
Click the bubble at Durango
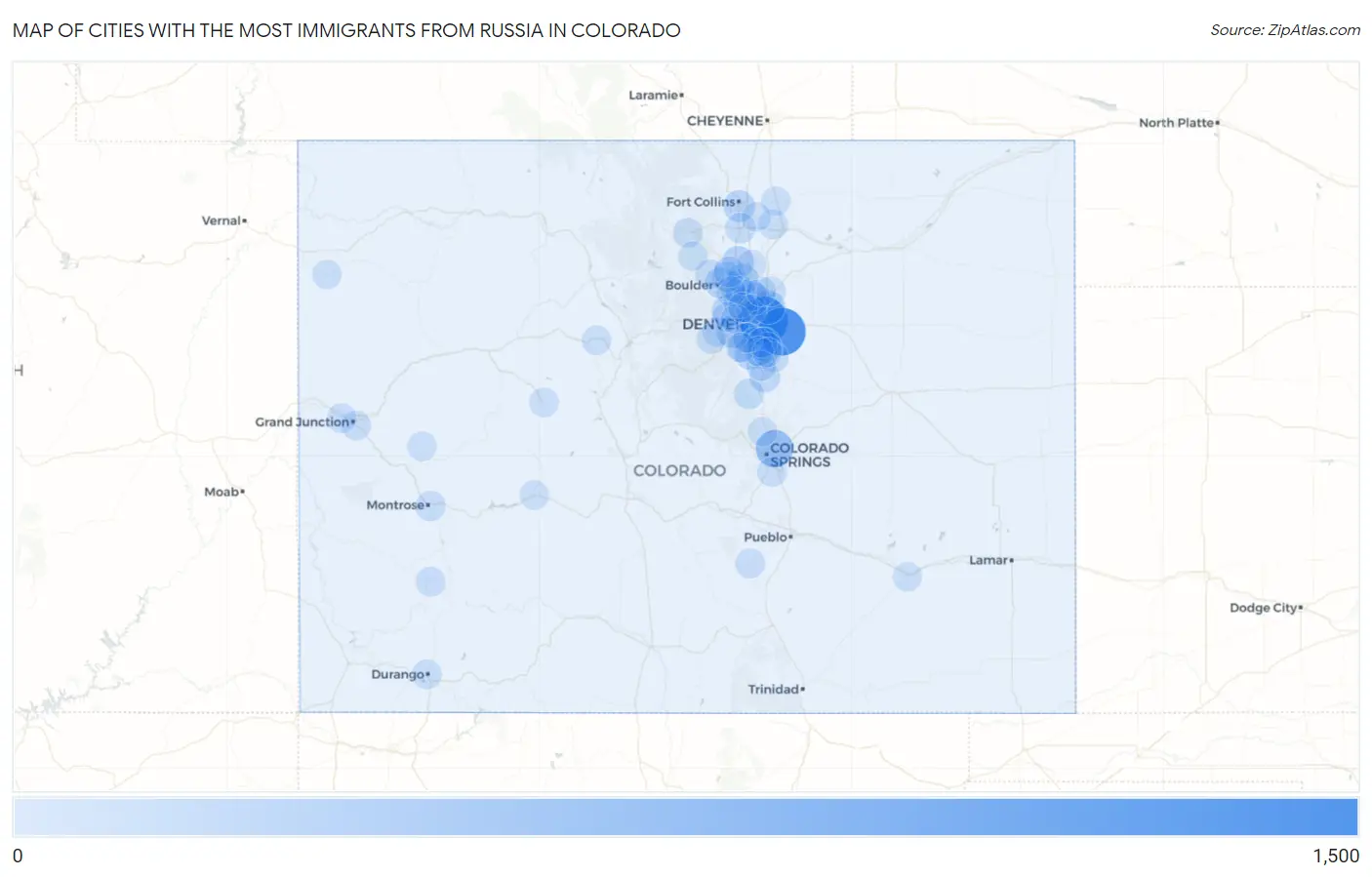pyautogui.click(x=426, y=674)
